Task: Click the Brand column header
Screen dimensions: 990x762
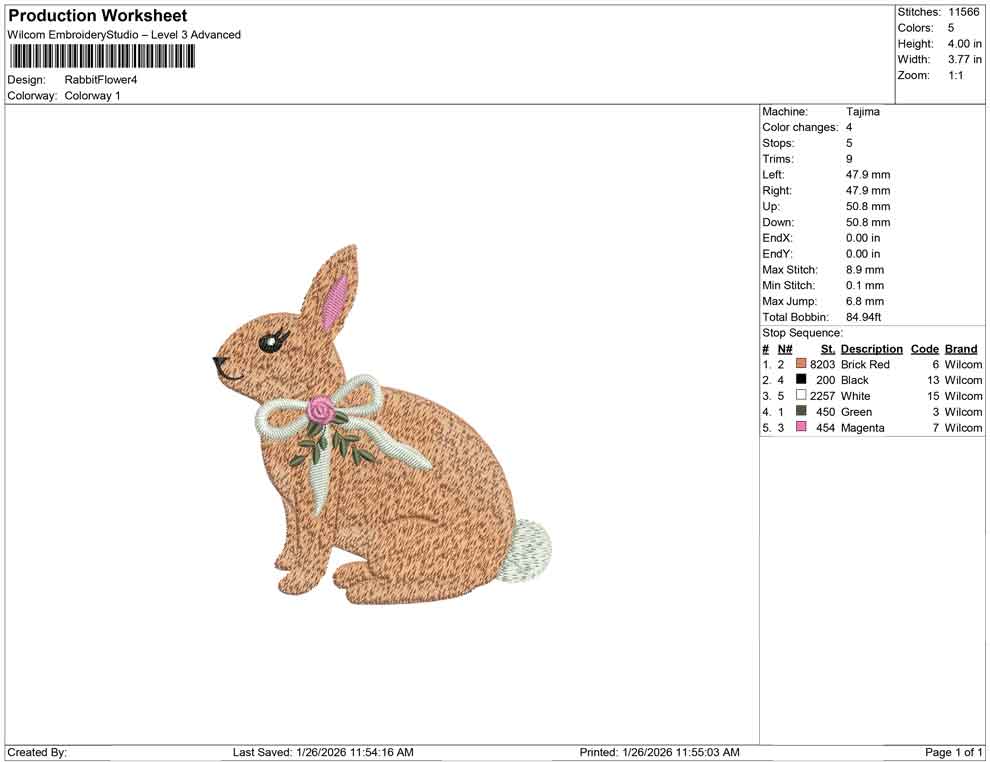Action: point(960,348)
